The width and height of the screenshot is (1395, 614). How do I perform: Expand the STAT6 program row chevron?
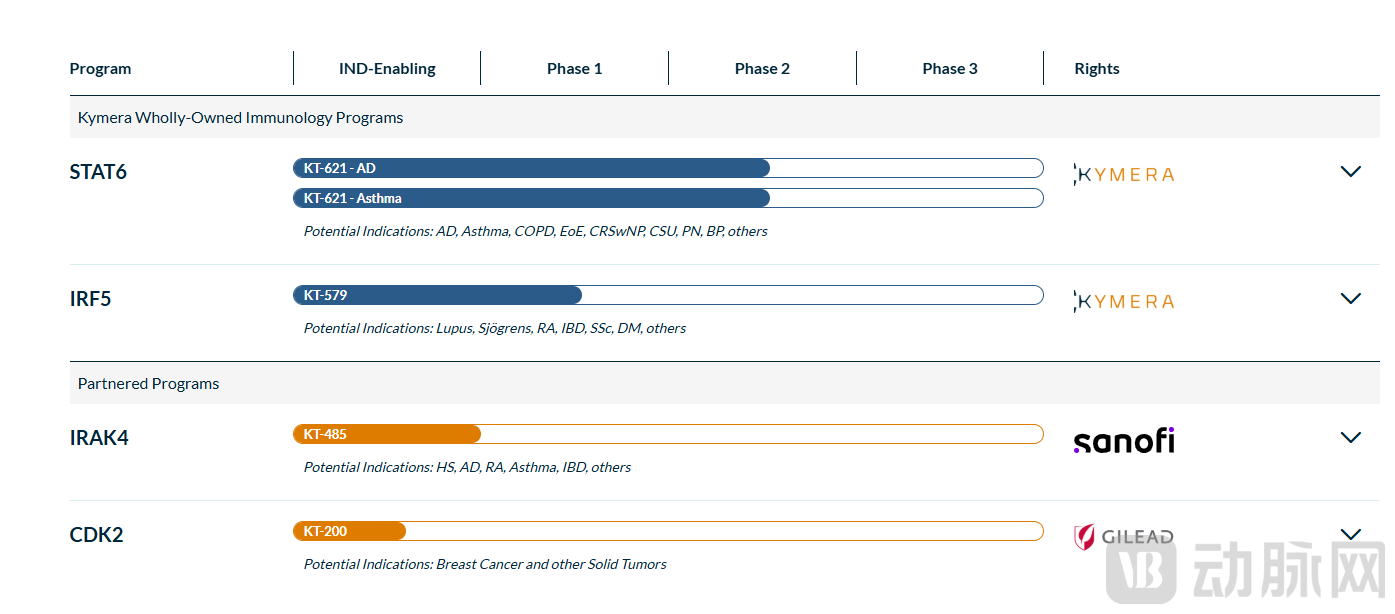[1350, 172]
